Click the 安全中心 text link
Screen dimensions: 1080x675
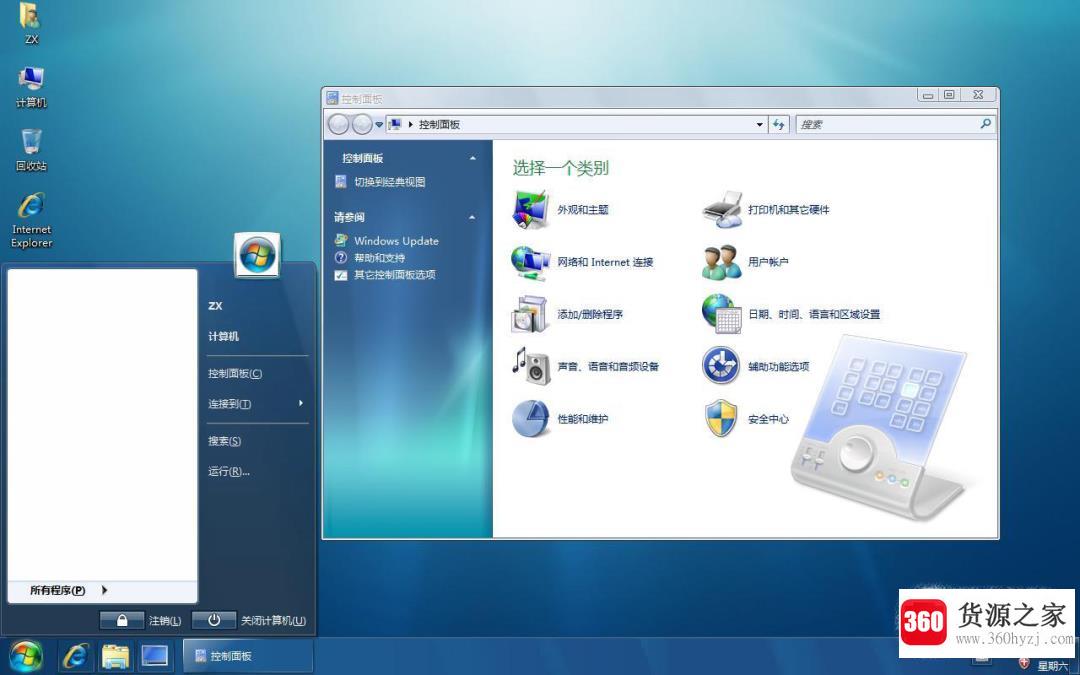point(768,419)
